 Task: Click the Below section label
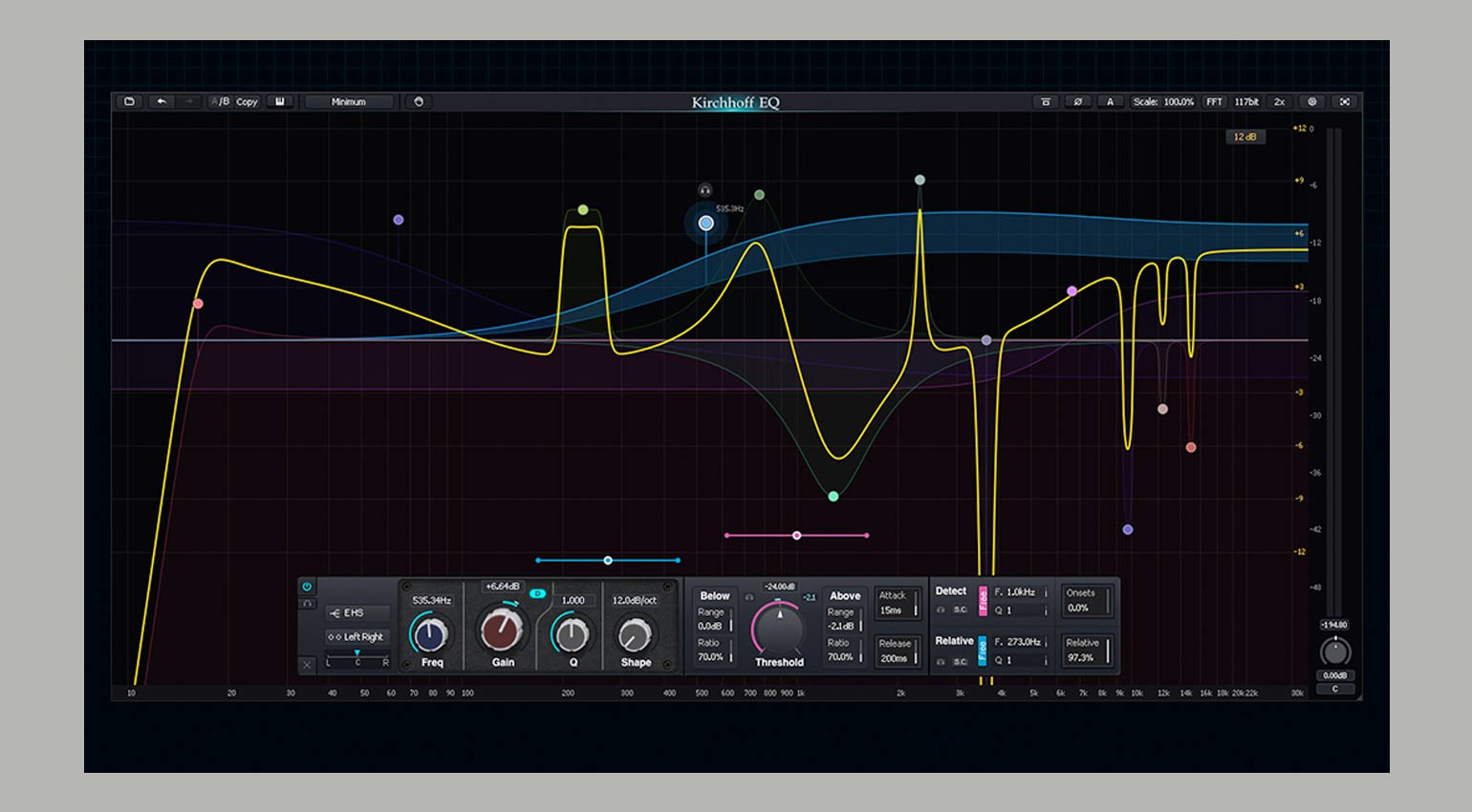click(x=715, y=595)
